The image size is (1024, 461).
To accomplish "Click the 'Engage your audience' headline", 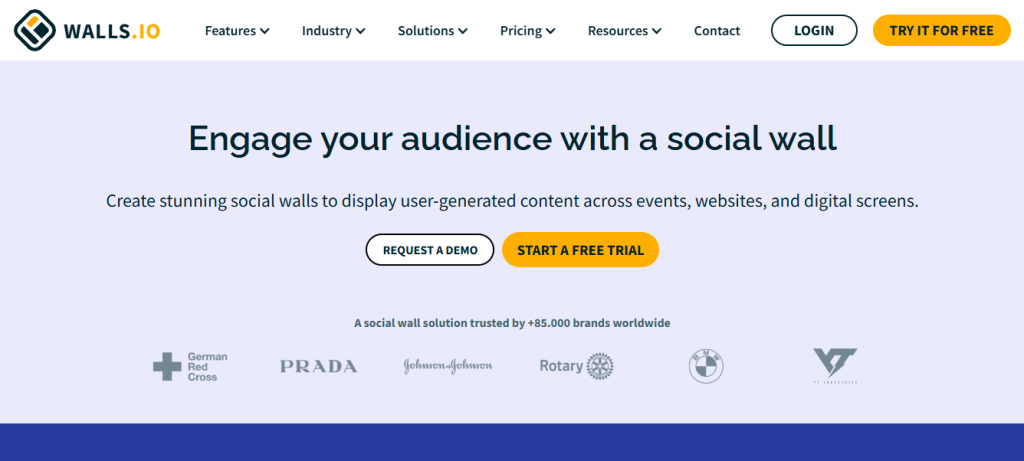I will [x=513, y=138].
